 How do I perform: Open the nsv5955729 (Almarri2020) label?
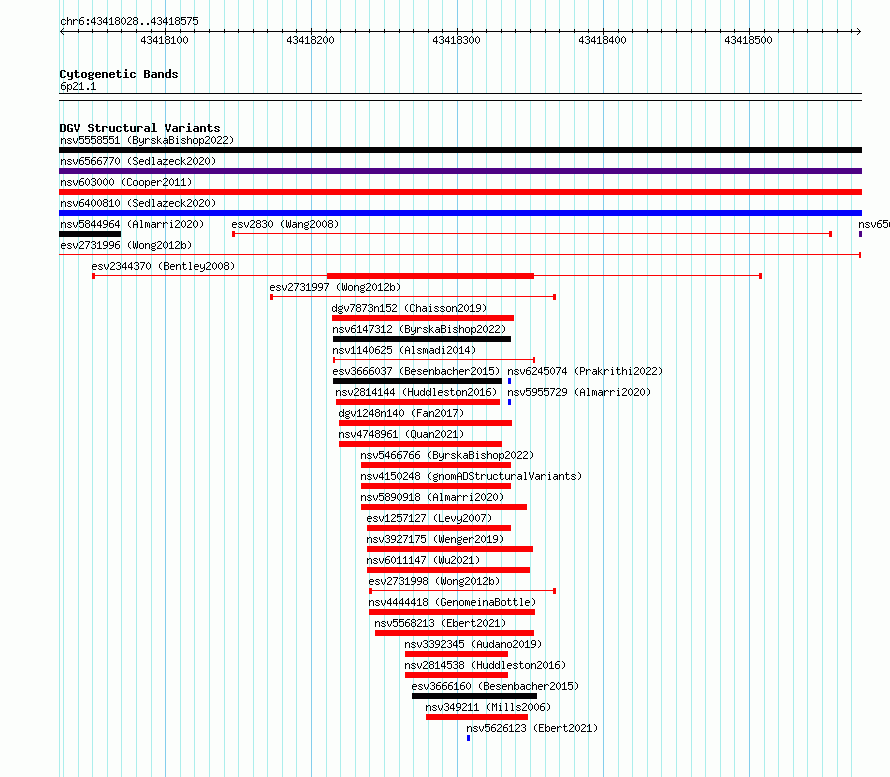(x=579, y=392)
